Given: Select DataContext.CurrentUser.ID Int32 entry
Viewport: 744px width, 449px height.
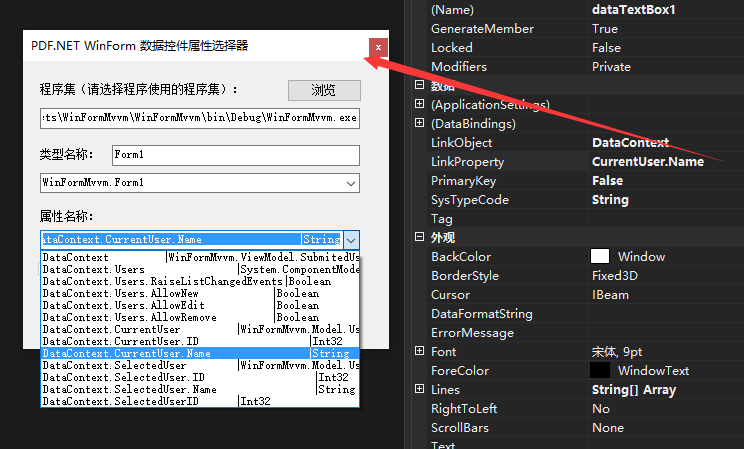Looking at the screenshot, I should tap(200, 342).
